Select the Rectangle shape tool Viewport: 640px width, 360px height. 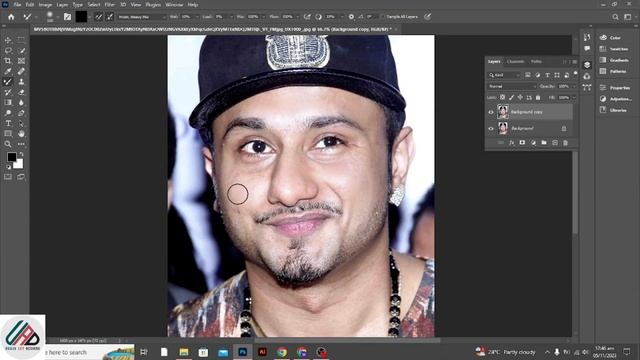8,134
